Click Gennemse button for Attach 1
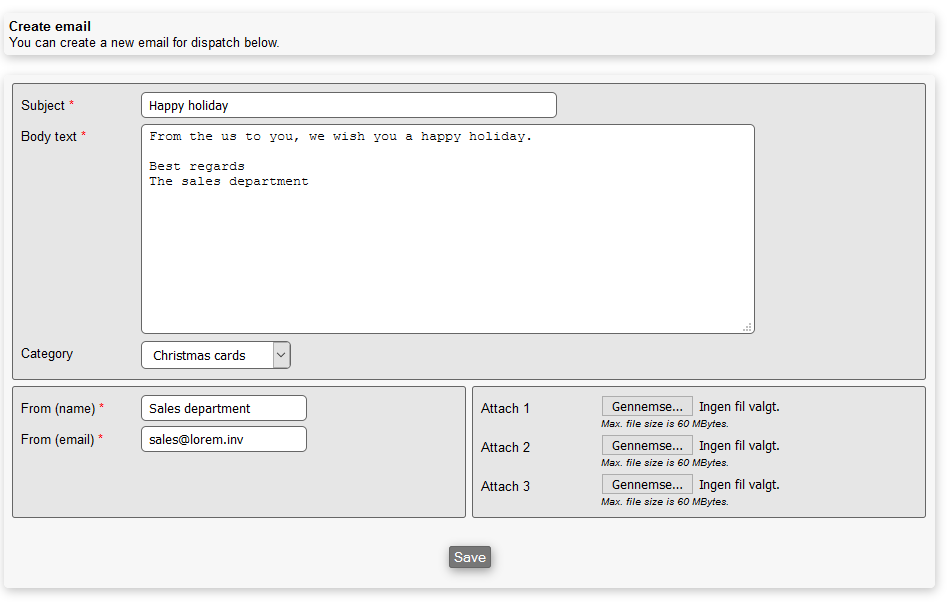Viewport: 951px width, 609px height. (646, 406)
